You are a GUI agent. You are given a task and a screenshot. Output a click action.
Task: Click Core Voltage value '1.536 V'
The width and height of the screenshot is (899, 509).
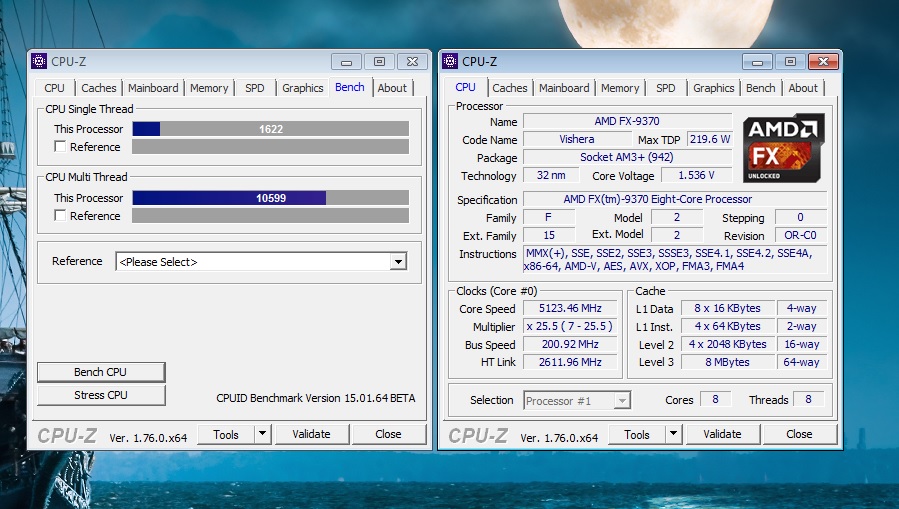tap(697, 175)
